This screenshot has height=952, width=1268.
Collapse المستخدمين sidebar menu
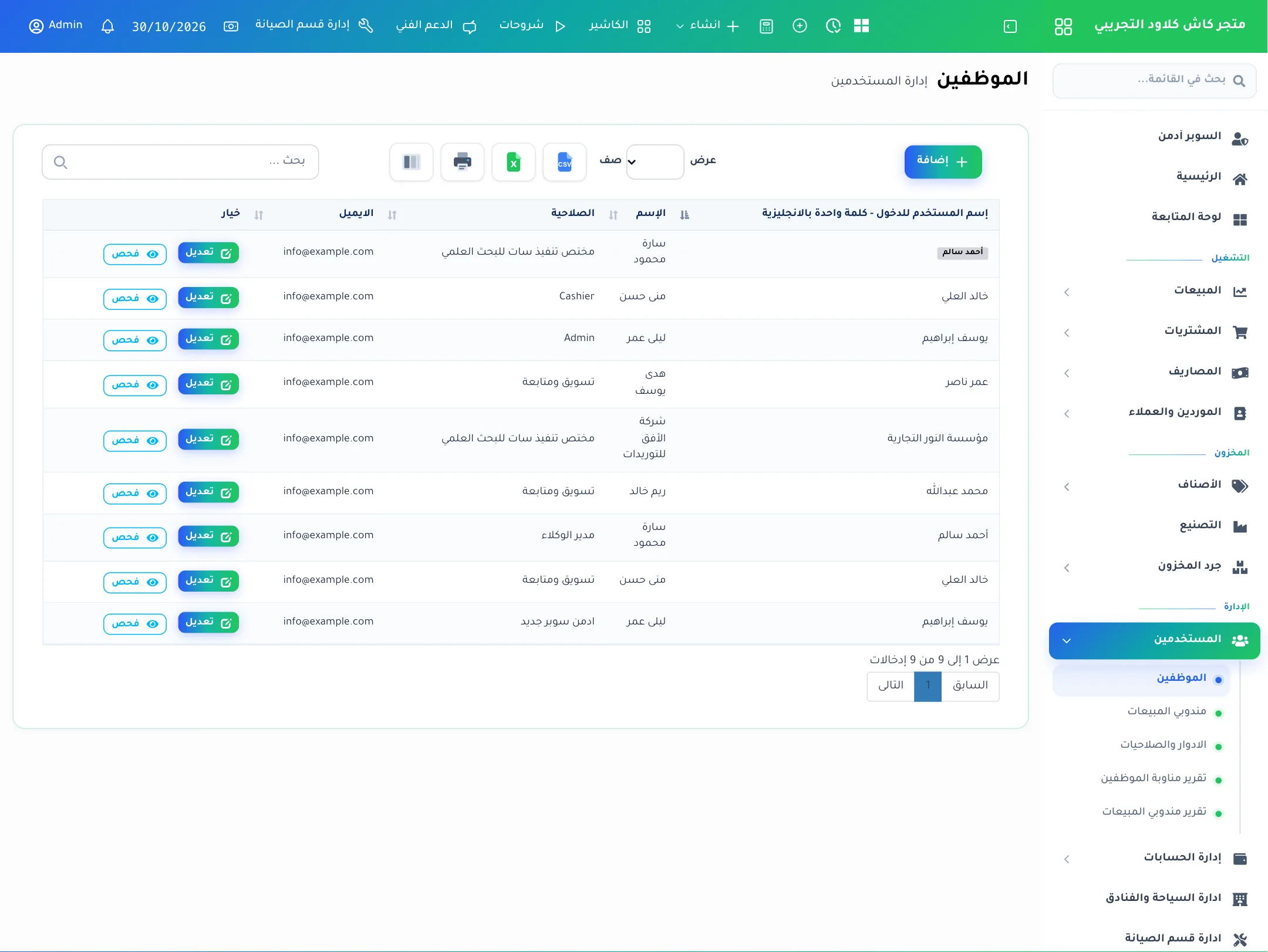(x=1154, y=640)
